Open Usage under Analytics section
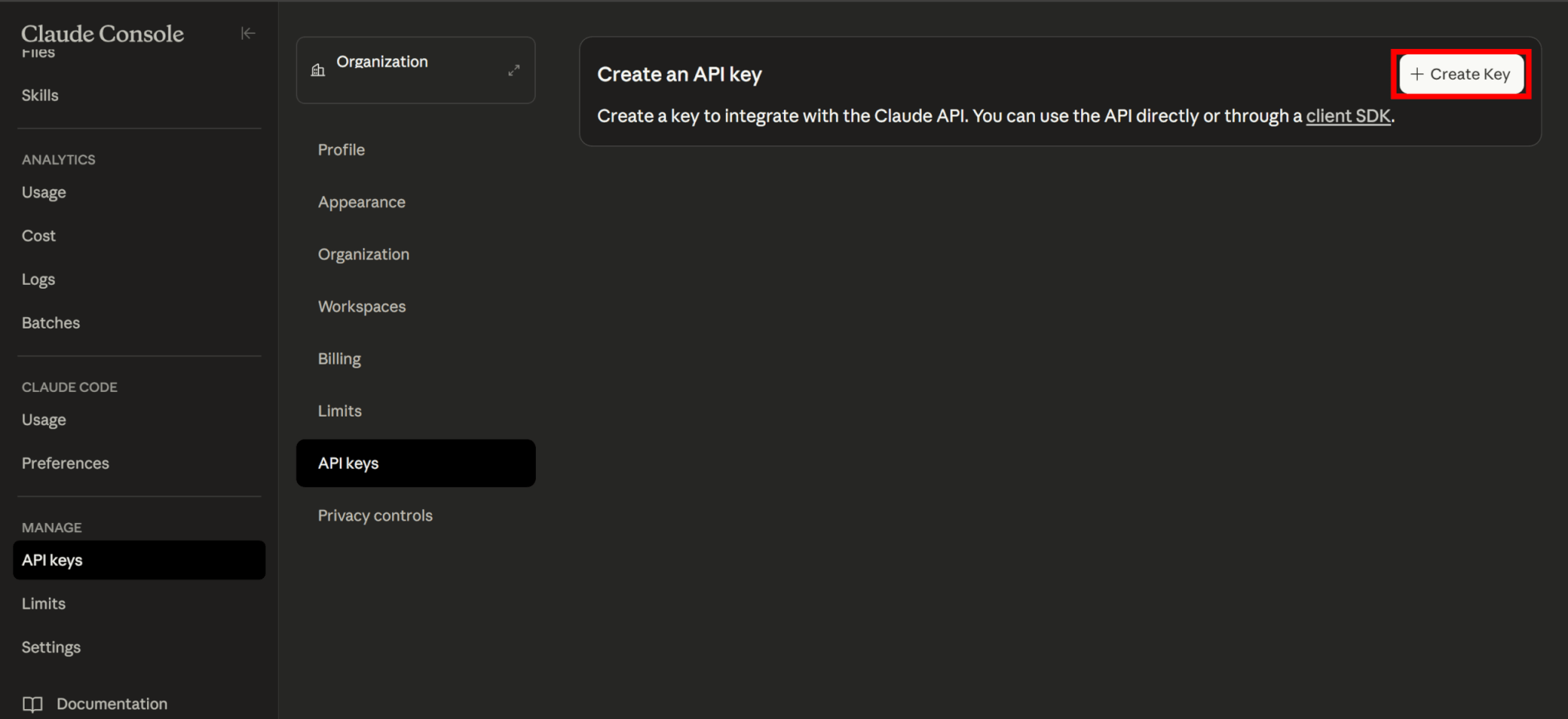1568x719 pixels. click(x=44, y=192)
